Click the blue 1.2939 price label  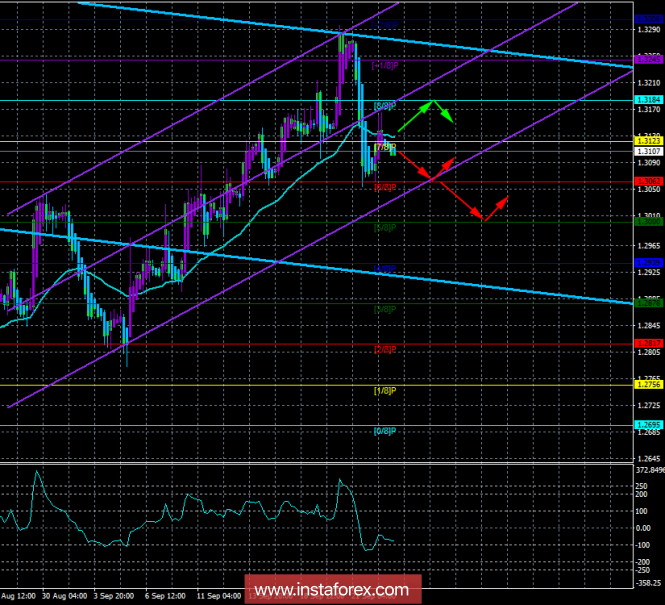coord(648,263)
